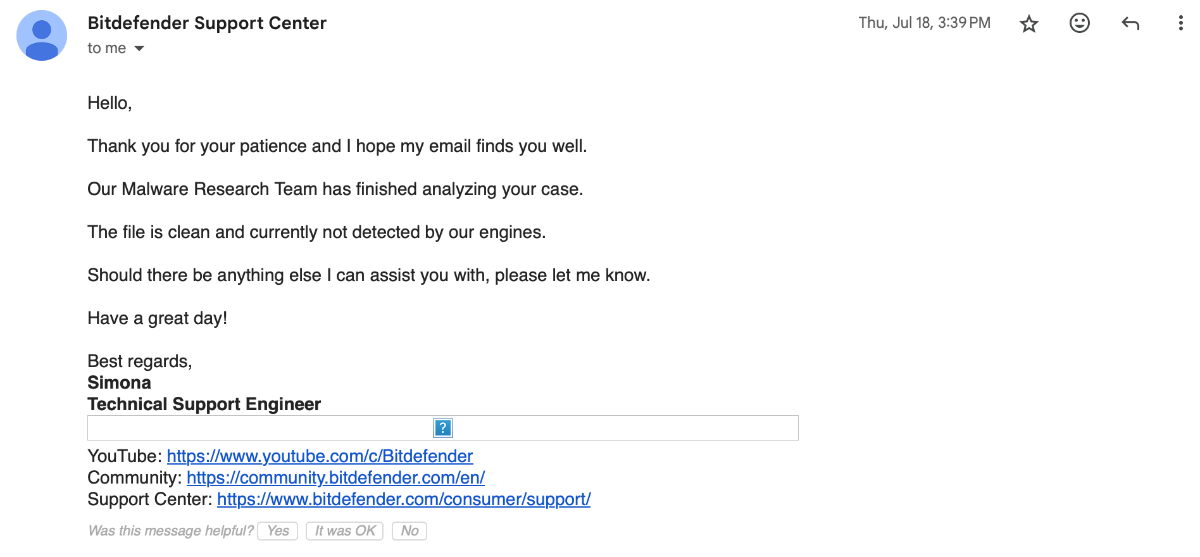Click the broken image placeholder icon
Screen dimensions: 1200x557
443,428
